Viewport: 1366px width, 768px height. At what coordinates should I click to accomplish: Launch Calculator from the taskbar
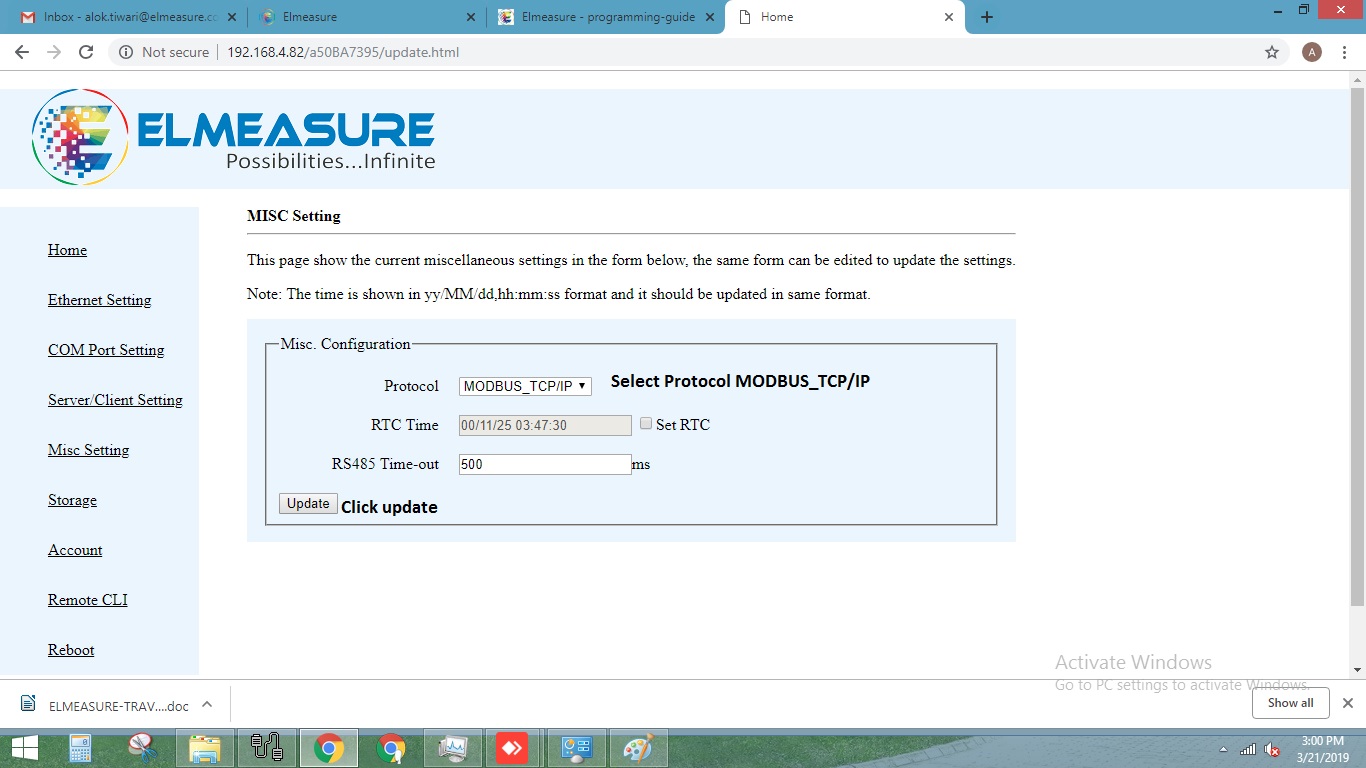(80, 748)
